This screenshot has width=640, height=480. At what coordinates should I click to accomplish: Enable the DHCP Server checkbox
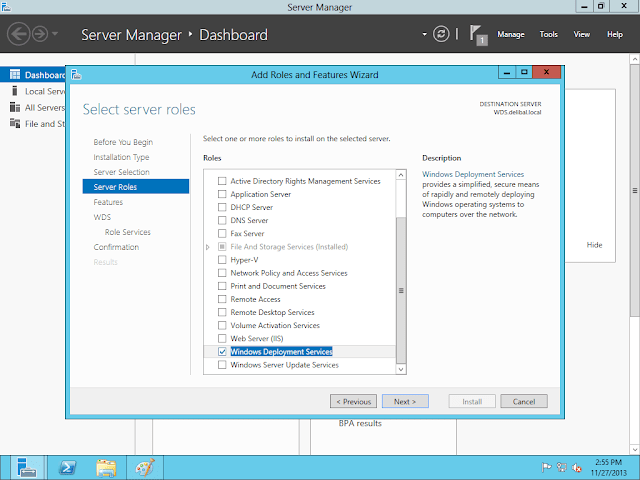[222, 207]
